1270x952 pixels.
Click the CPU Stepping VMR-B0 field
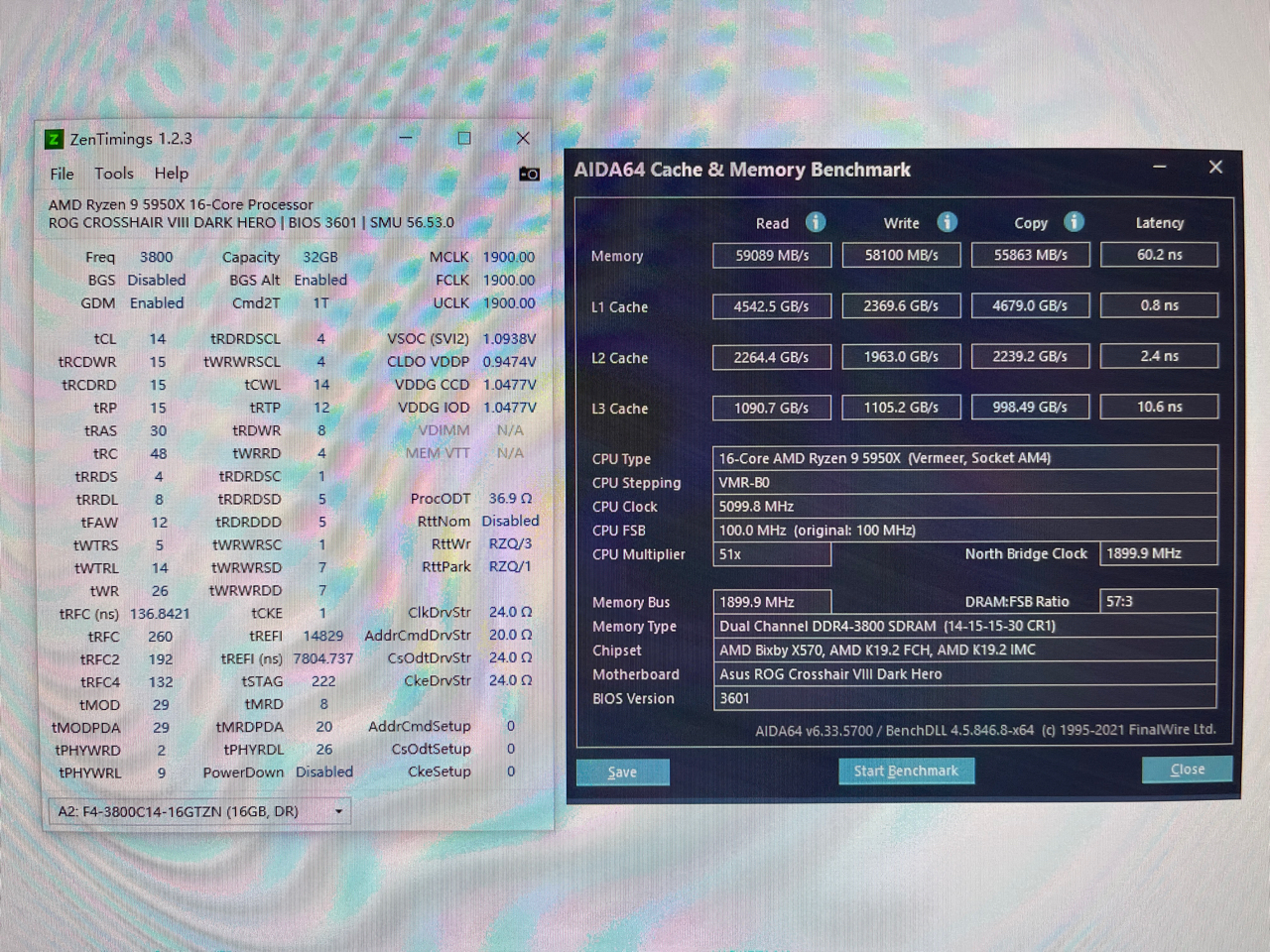964,482
